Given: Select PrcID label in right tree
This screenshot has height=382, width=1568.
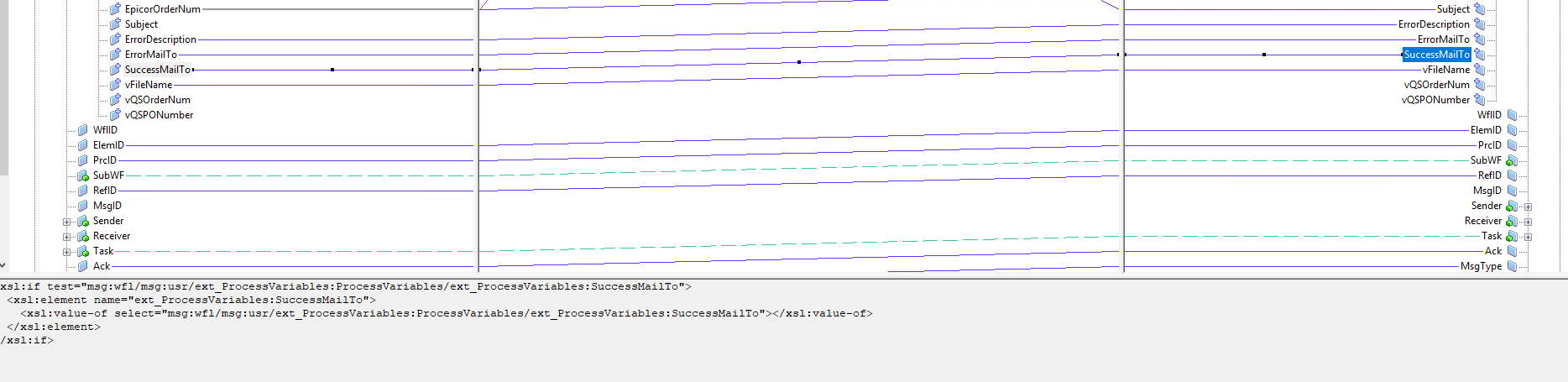Looking at the screenshot, I should pos(1490,145).
